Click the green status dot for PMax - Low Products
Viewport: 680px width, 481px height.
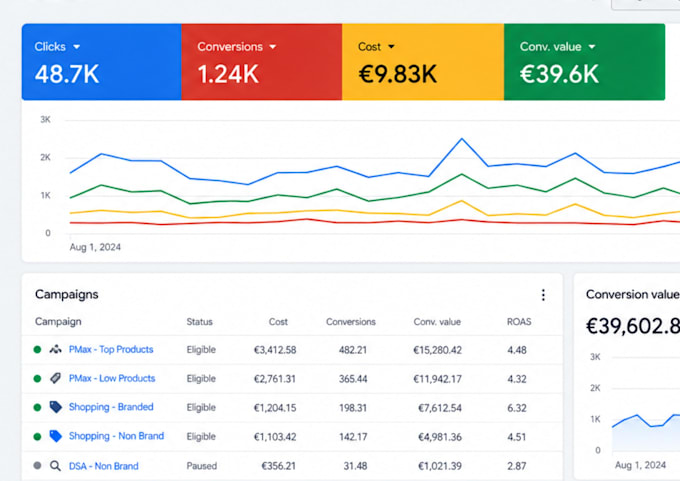click(x=37, y=379)
